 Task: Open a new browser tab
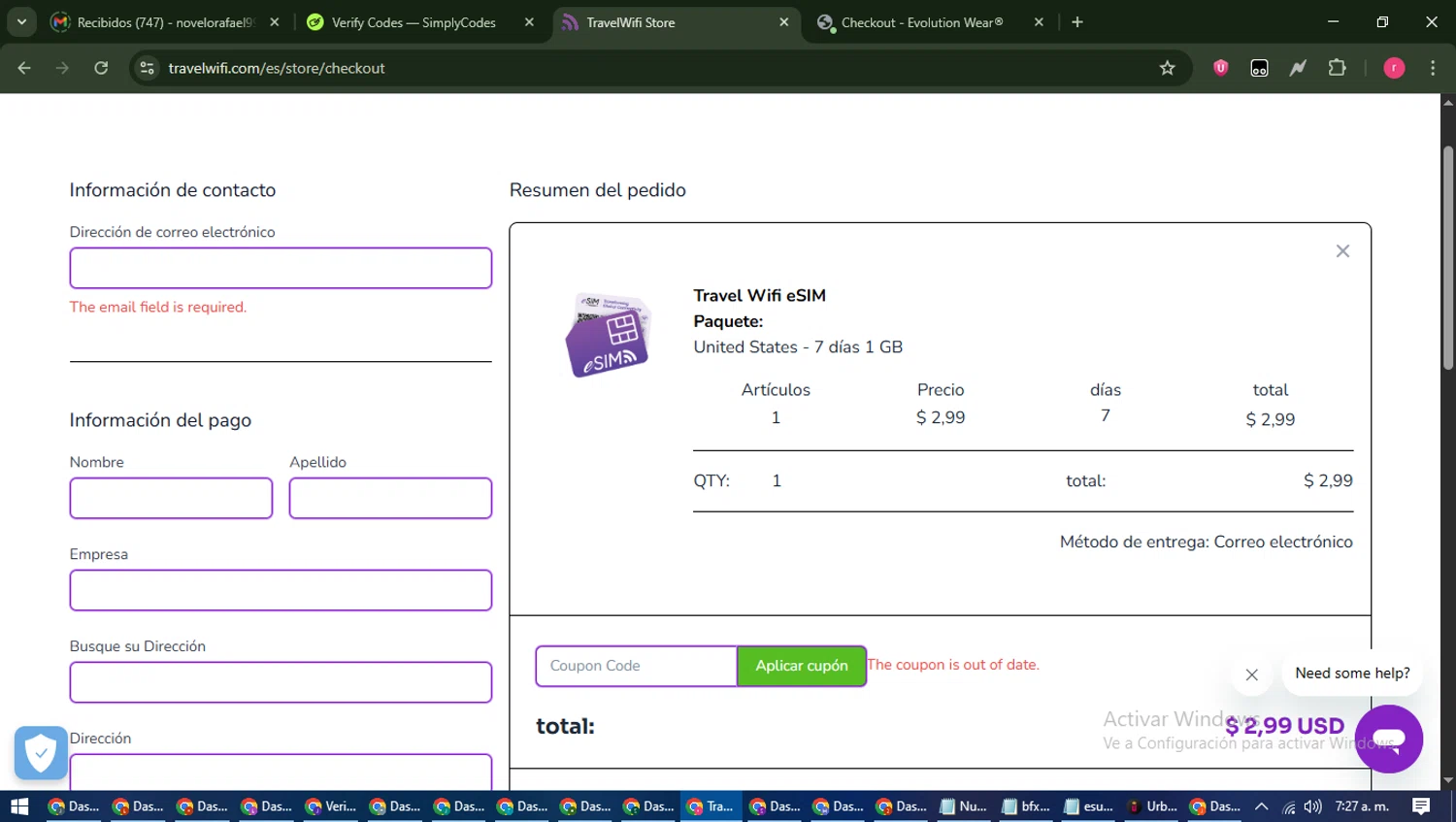(x=1077, y=22)
